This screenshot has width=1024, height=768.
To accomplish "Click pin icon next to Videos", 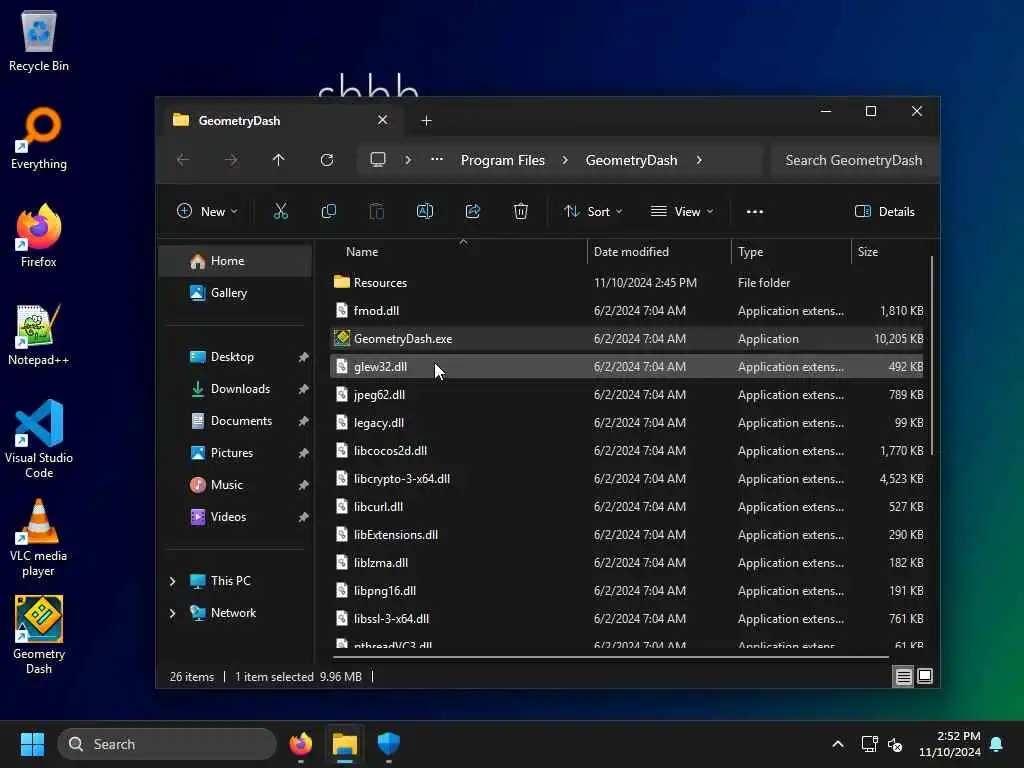I will pos(304,517).
